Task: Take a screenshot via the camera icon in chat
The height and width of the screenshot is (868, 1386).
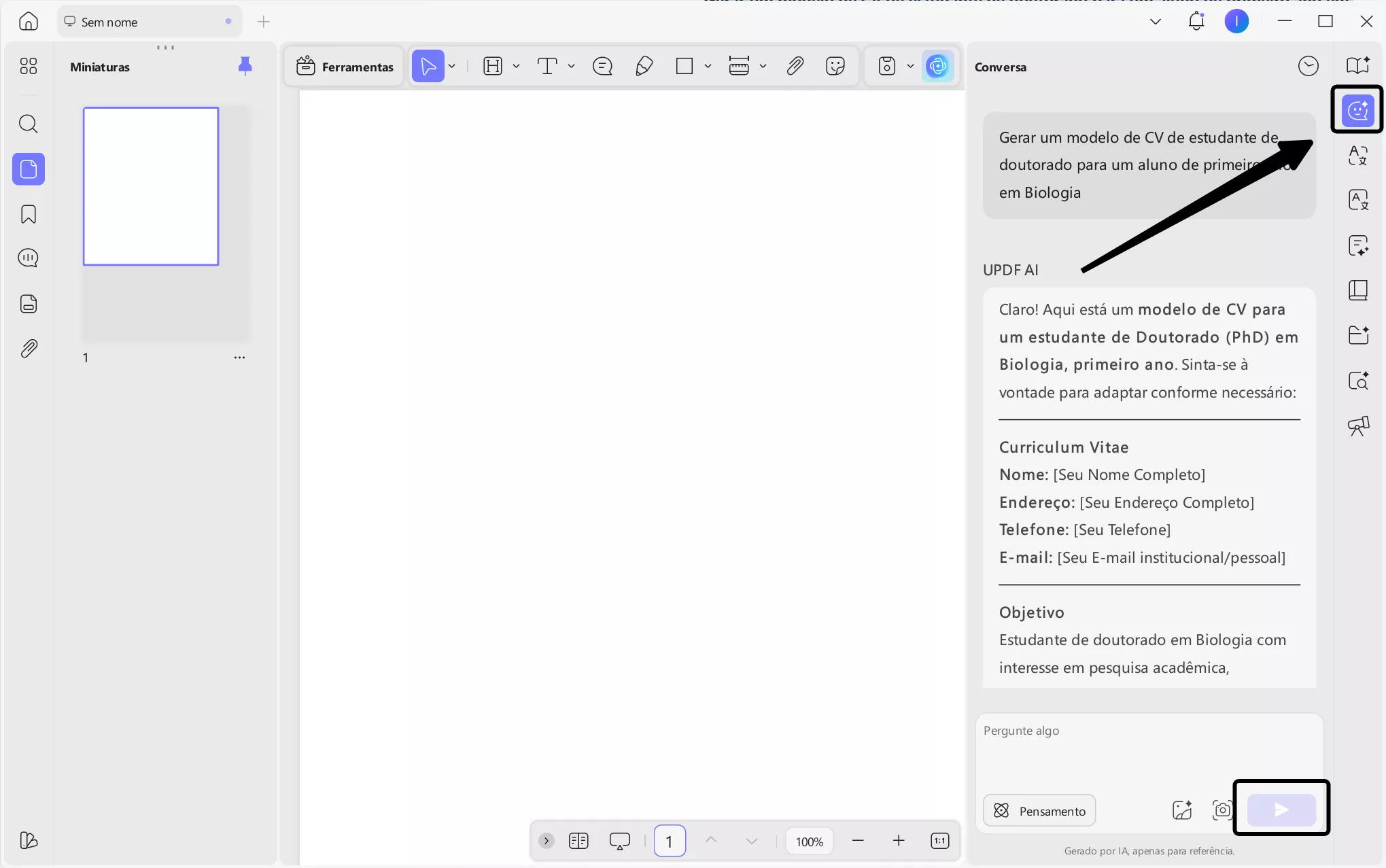Action: click(x=1222, y=810)
